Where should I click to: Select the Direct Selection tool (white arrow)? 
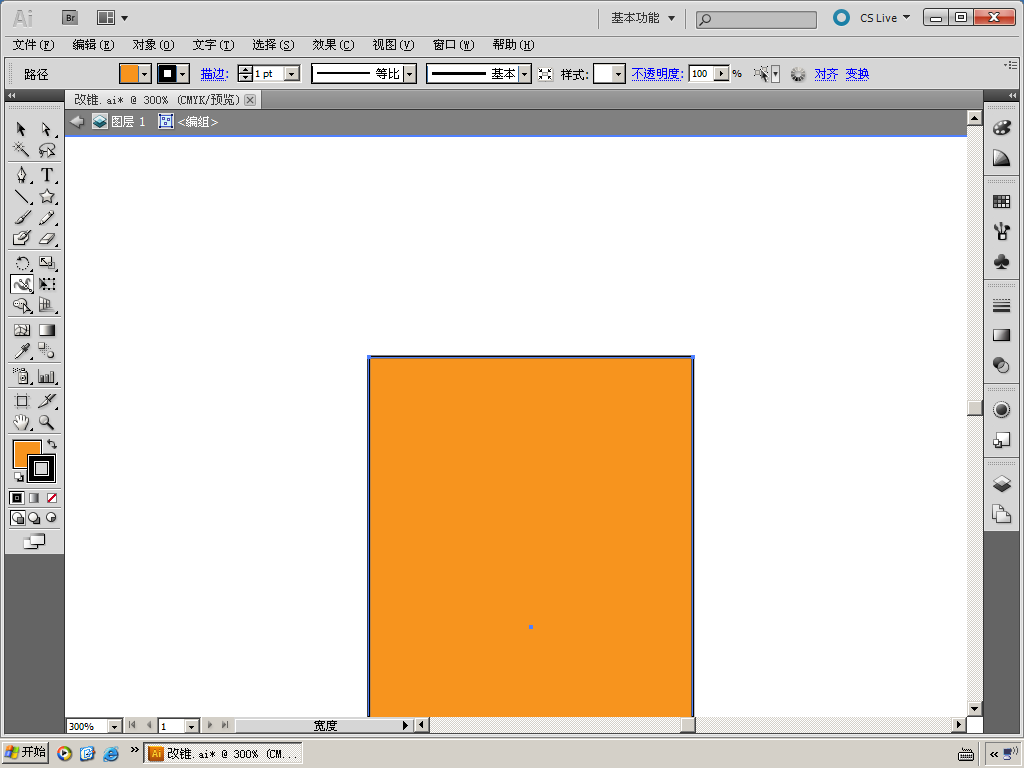46,129
